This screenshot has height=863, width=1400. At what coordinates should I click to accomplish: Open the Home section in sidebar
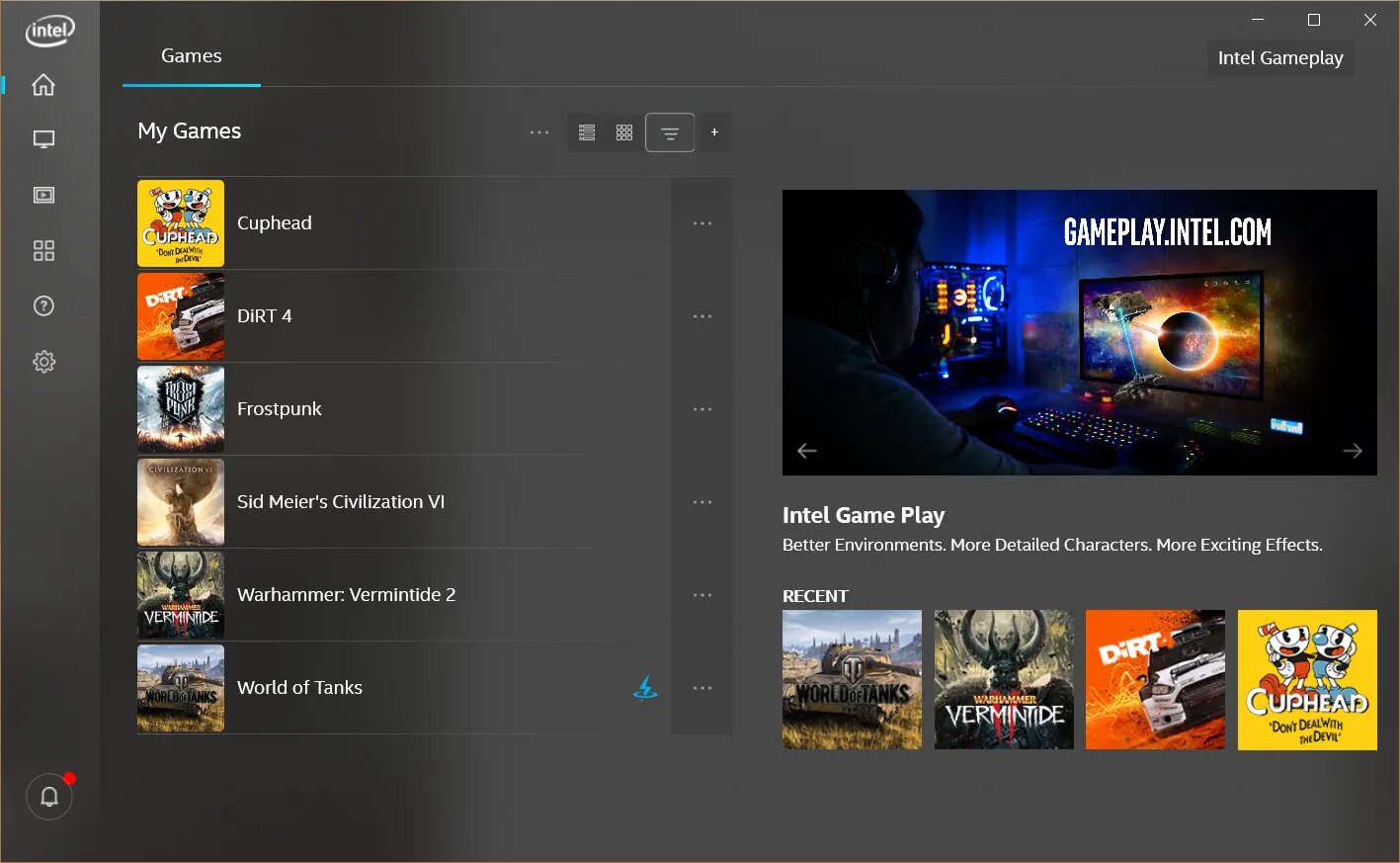coord(43,85)
